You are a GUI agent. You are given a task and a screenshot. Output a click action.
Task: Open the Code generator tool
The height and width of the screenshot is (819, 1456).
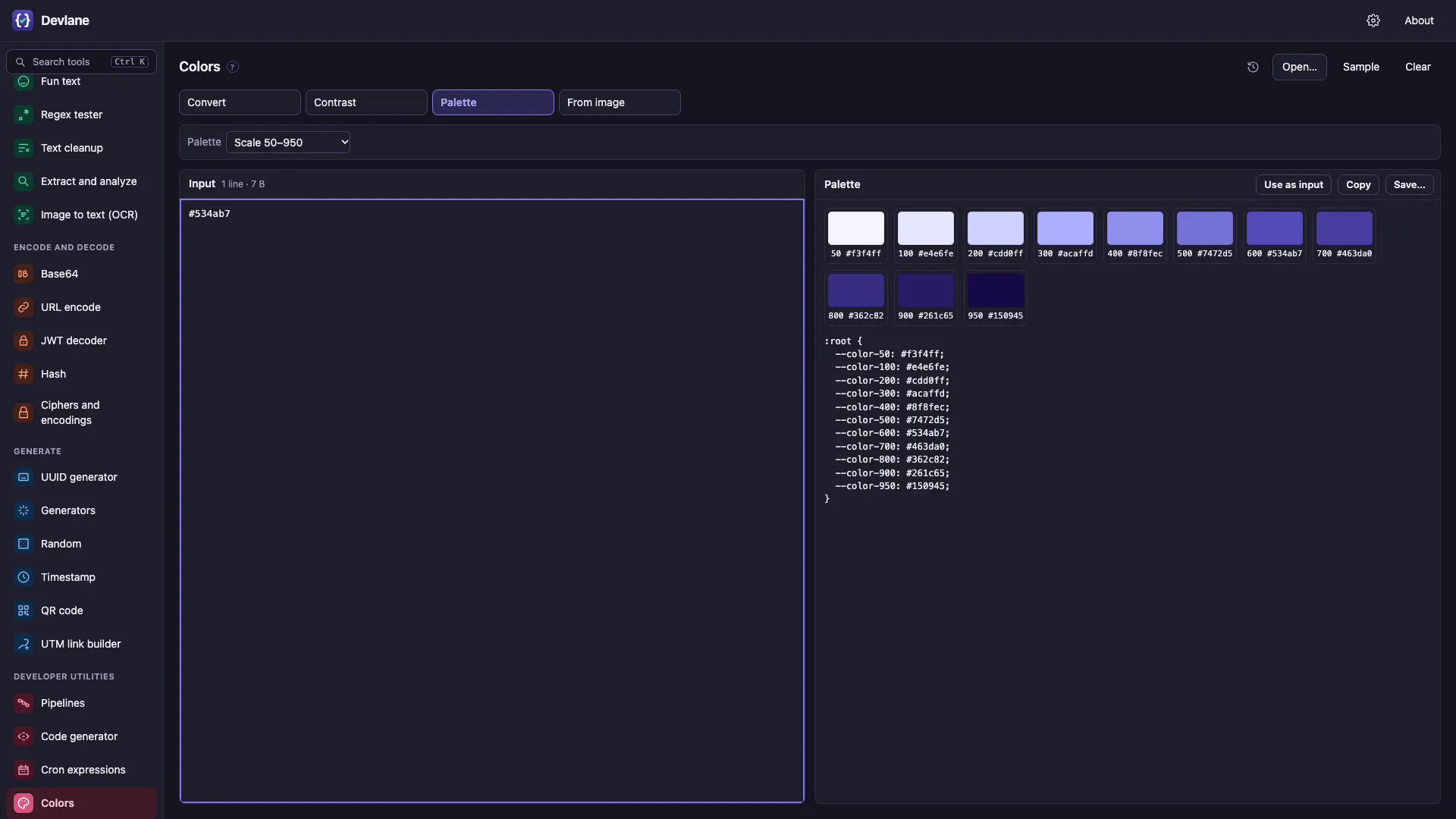click(81, 736)
